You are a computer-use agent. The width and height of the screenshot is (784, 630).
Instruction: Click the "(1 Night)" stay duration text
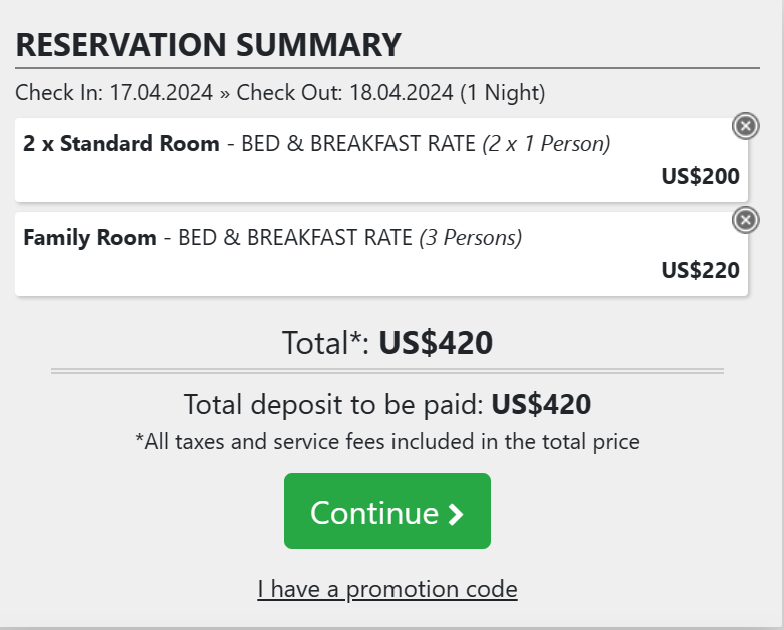[502, 93]
